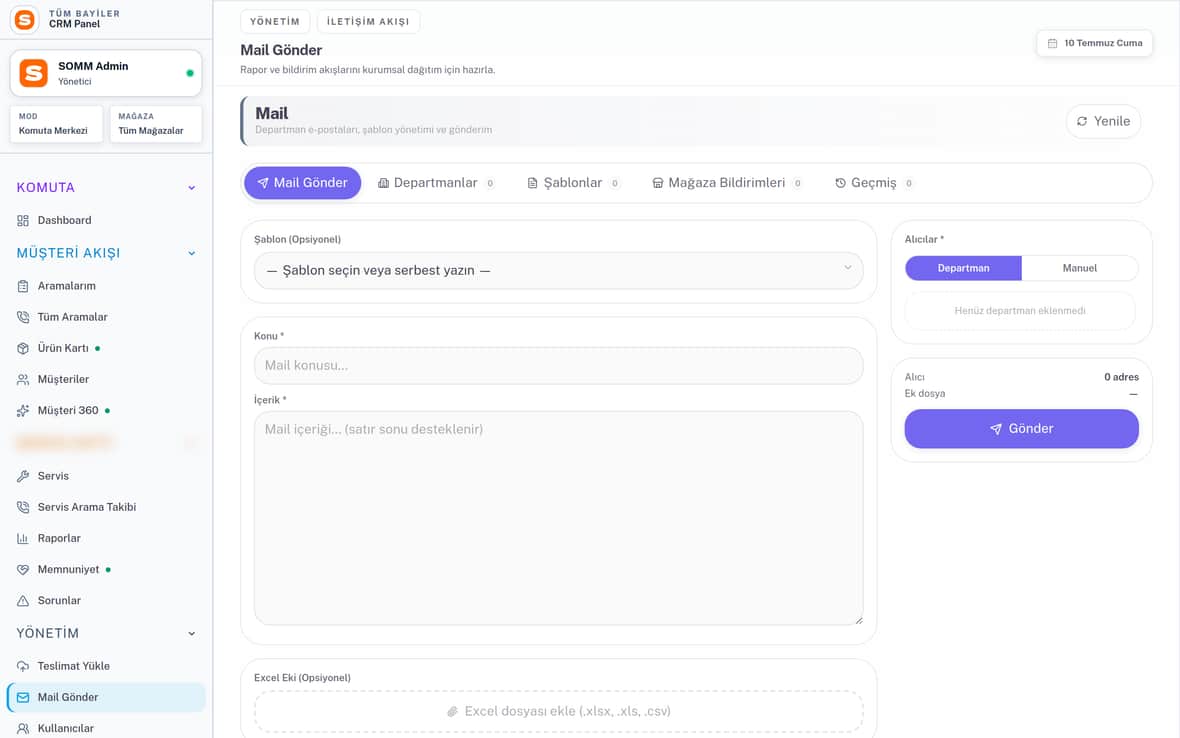Click the İçerik textarea resize handle
Viewport: 1180px width, 738px height.
859,620
